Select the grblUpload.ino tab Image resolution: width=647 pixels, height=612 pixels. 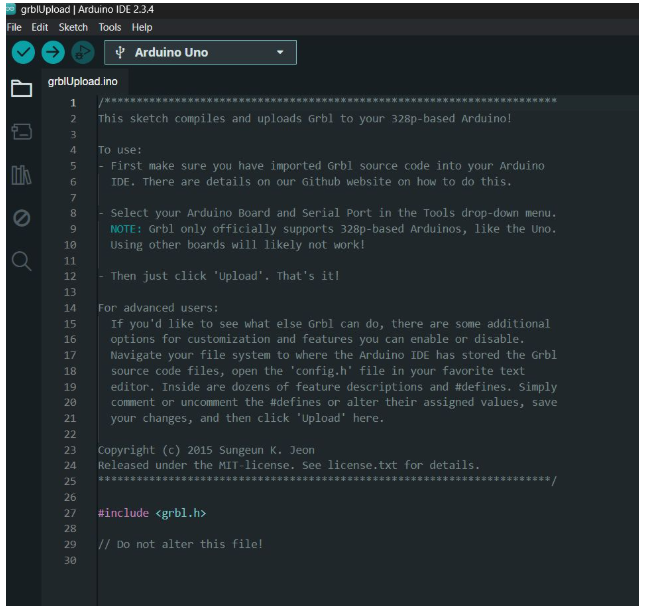[x=83, y=82]
